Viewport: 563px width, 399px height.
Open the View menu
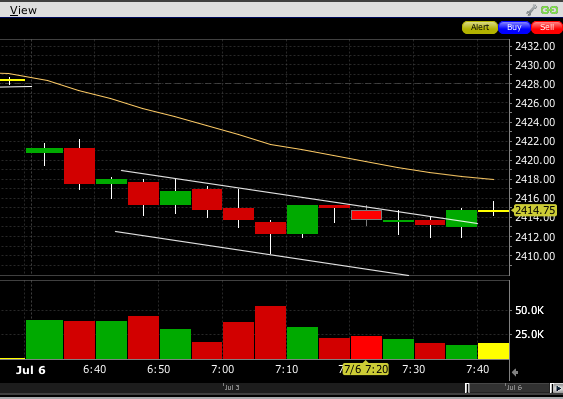tap(23, 10)
